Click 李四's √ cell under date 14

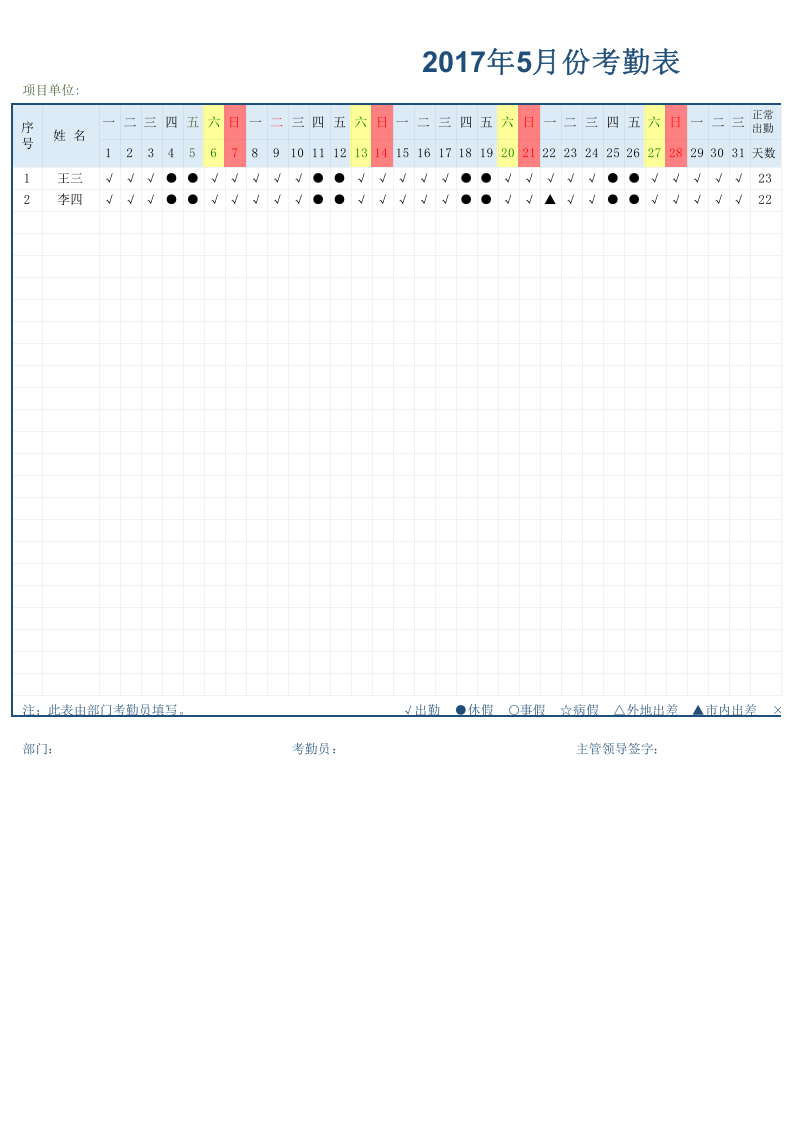click(382, 200)
